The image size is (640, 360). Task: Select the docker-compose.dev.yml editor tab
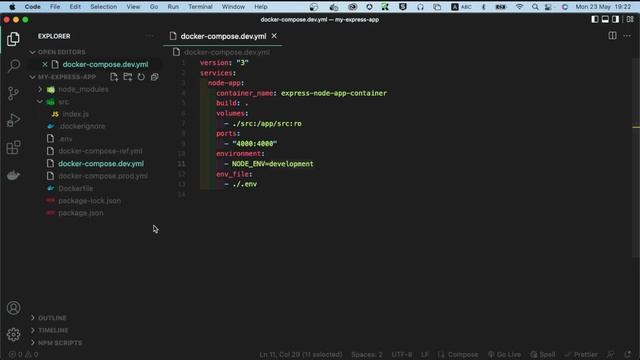[223, 36]
